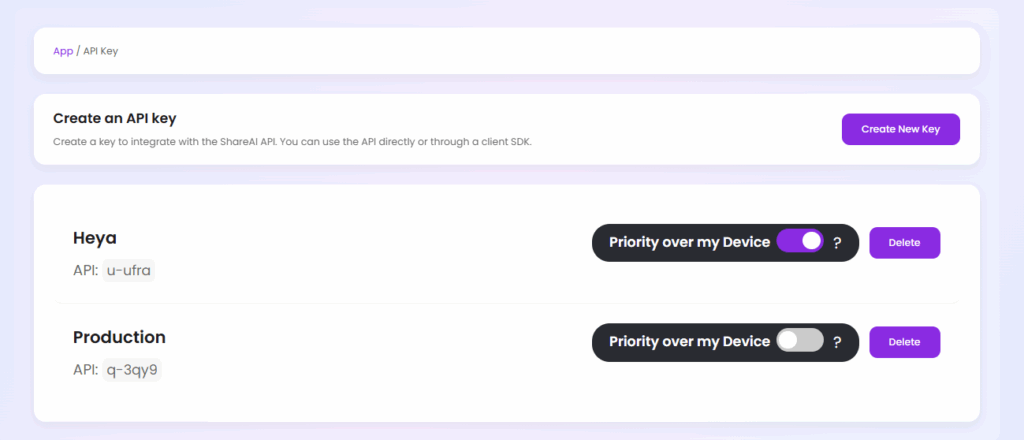This screenshot has height=440, width=1024.
Task: Click the breadcrumb slash separator
Action: tap(78, 51)
